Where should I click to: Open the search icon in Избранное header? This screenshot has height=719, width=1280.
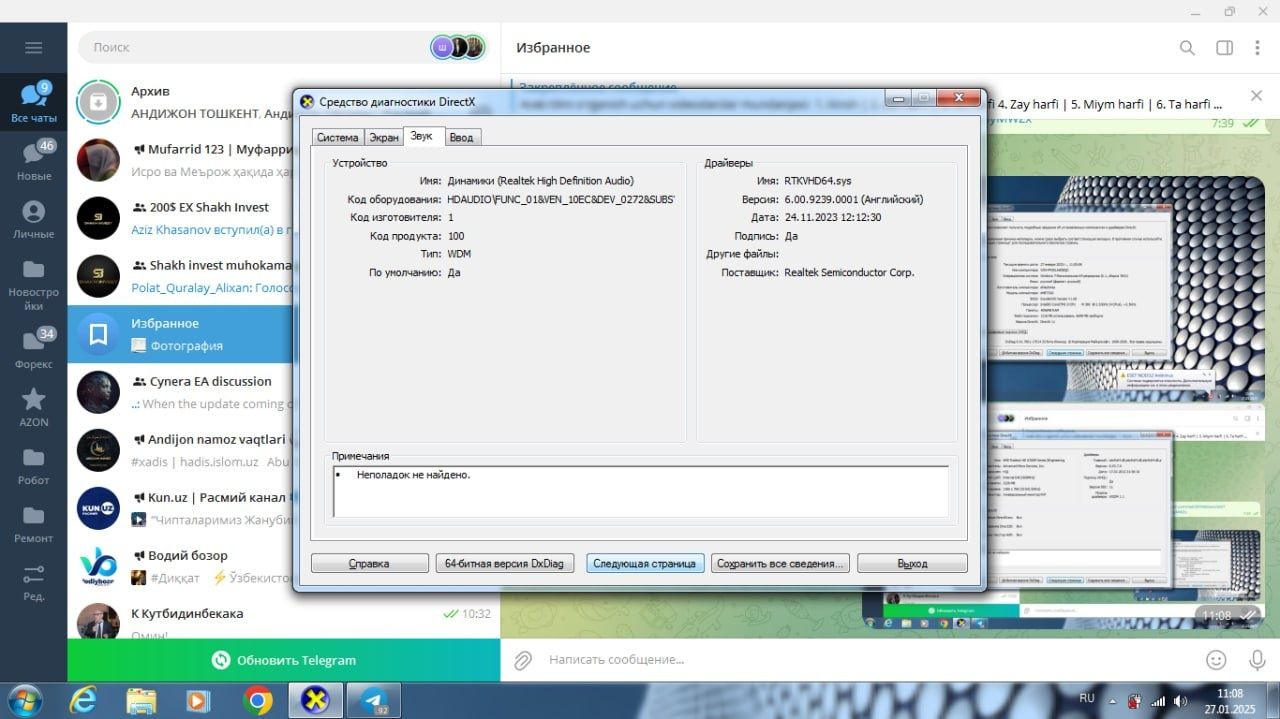click(x=1187, y=47)
